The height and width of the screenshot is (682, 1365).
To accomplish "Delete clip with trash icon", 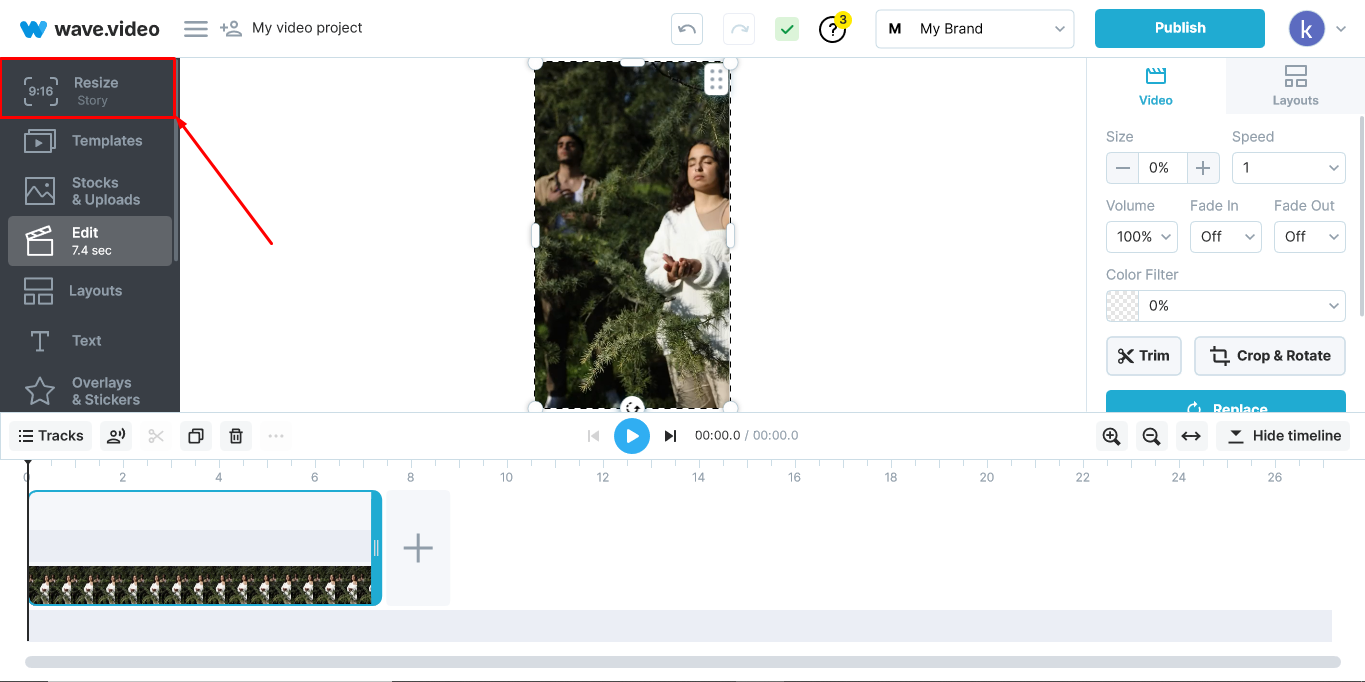I will click(x=236, y=436).
